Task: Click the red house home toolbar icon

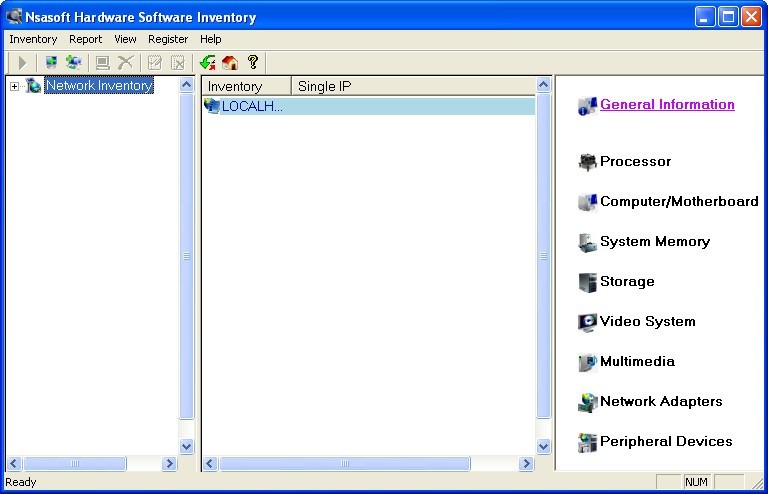Action: click(230, 63)
